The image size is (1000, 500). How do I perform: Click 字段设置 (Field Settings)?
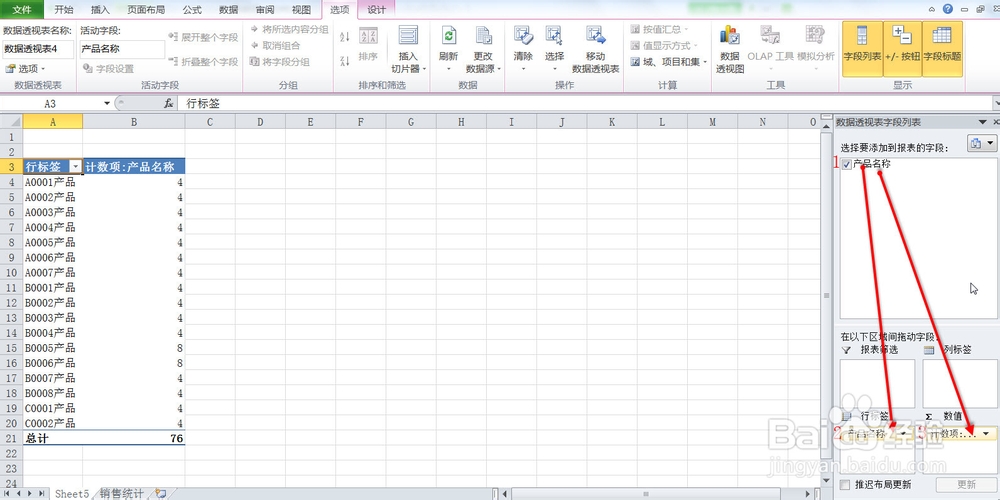click(108, 68)
